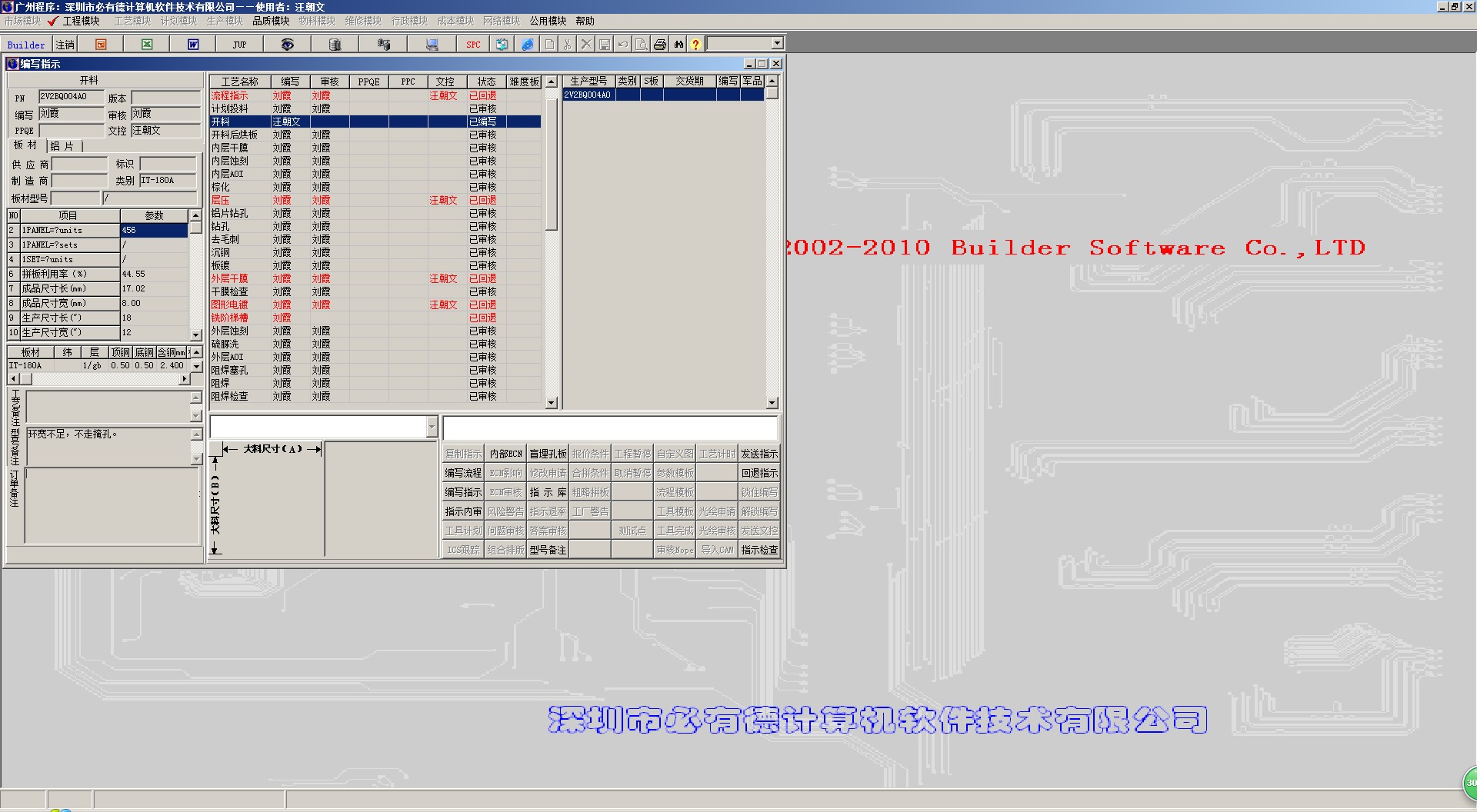This screenshot has height=812, width=1477.
Task: Click the 1PANEL=?units parameter value 456
Action: [154, 230]
